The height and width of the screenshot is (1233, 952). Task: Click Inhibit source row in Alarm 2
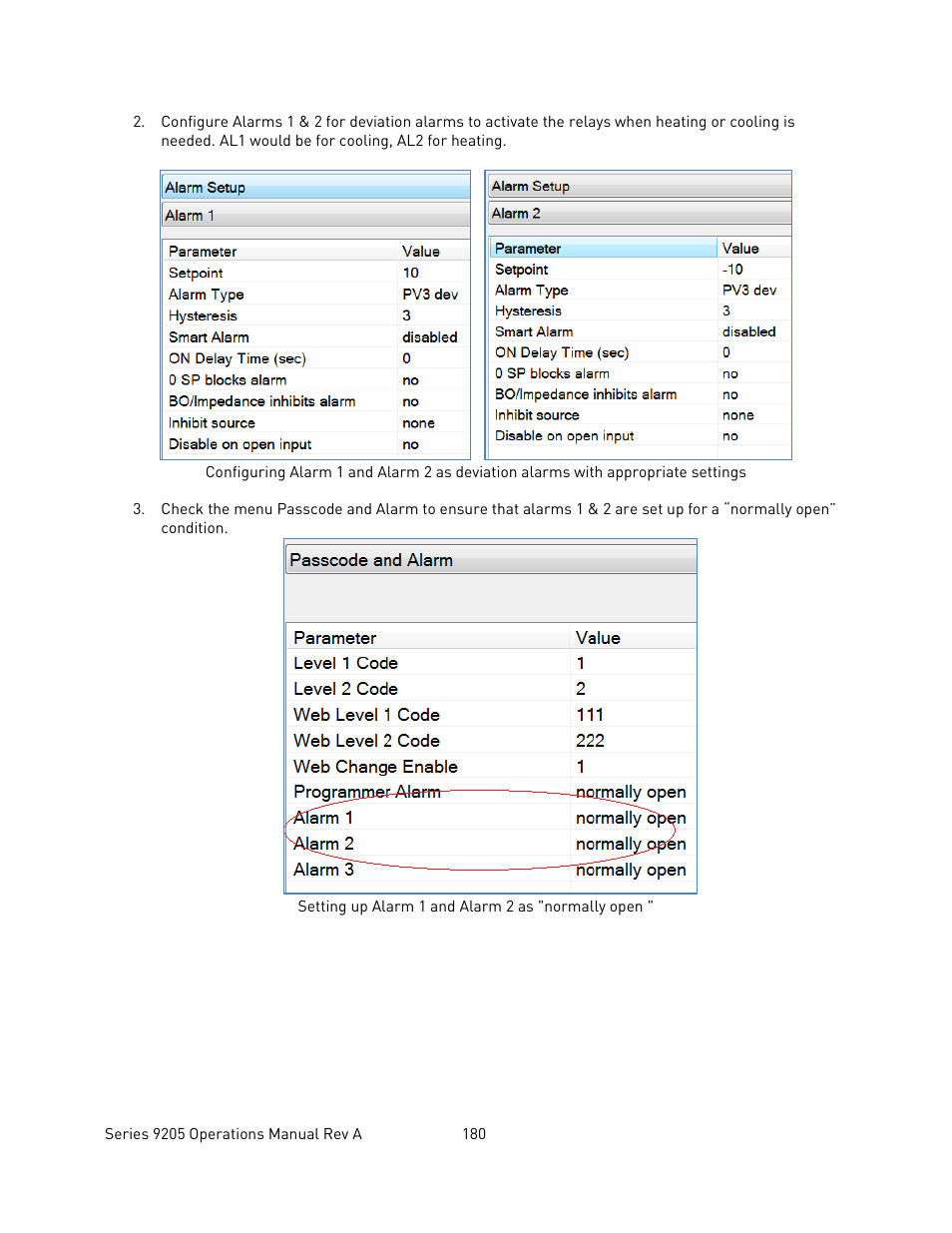[x=640, y=415]
